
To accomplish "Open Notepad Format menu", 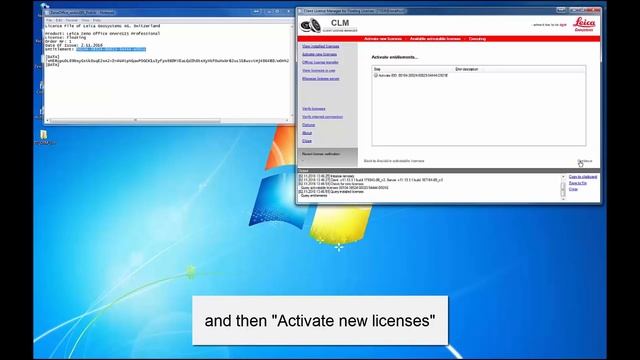I will point(71,20).
